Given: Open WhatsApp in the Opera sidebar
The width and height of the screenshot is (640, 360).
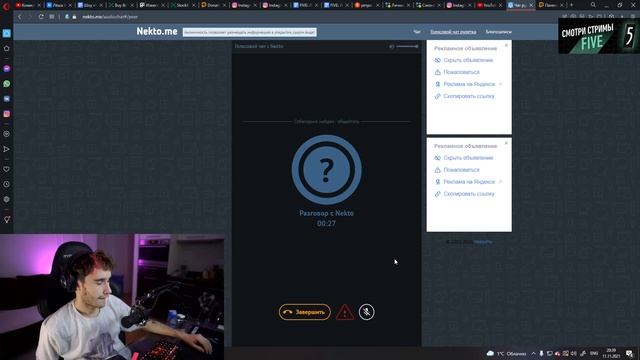Looking at the screenshot, I should pos(7,84).
